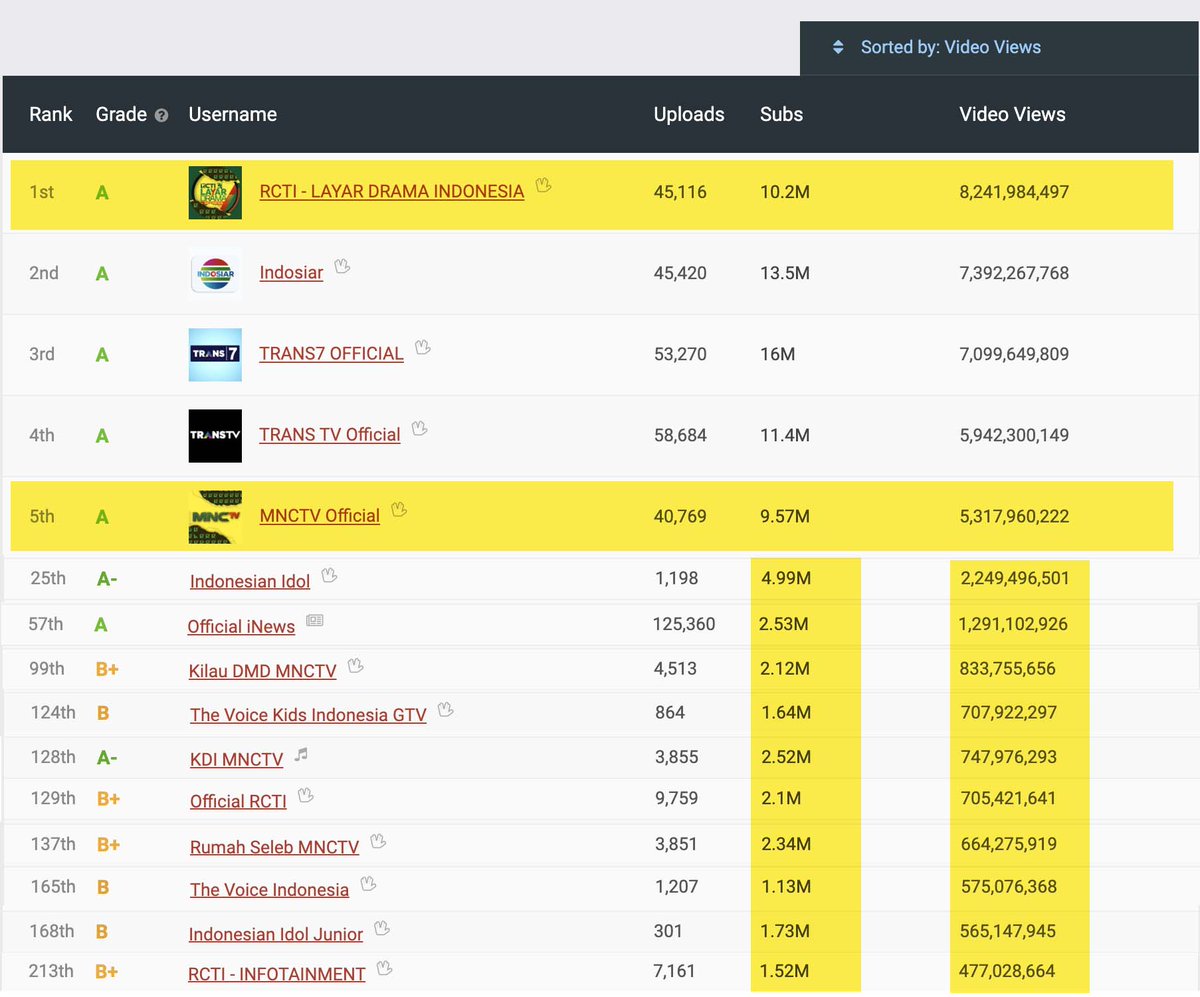1200x997 pixels.
Task: Click the Grade column header
Action: click(122, 114)
